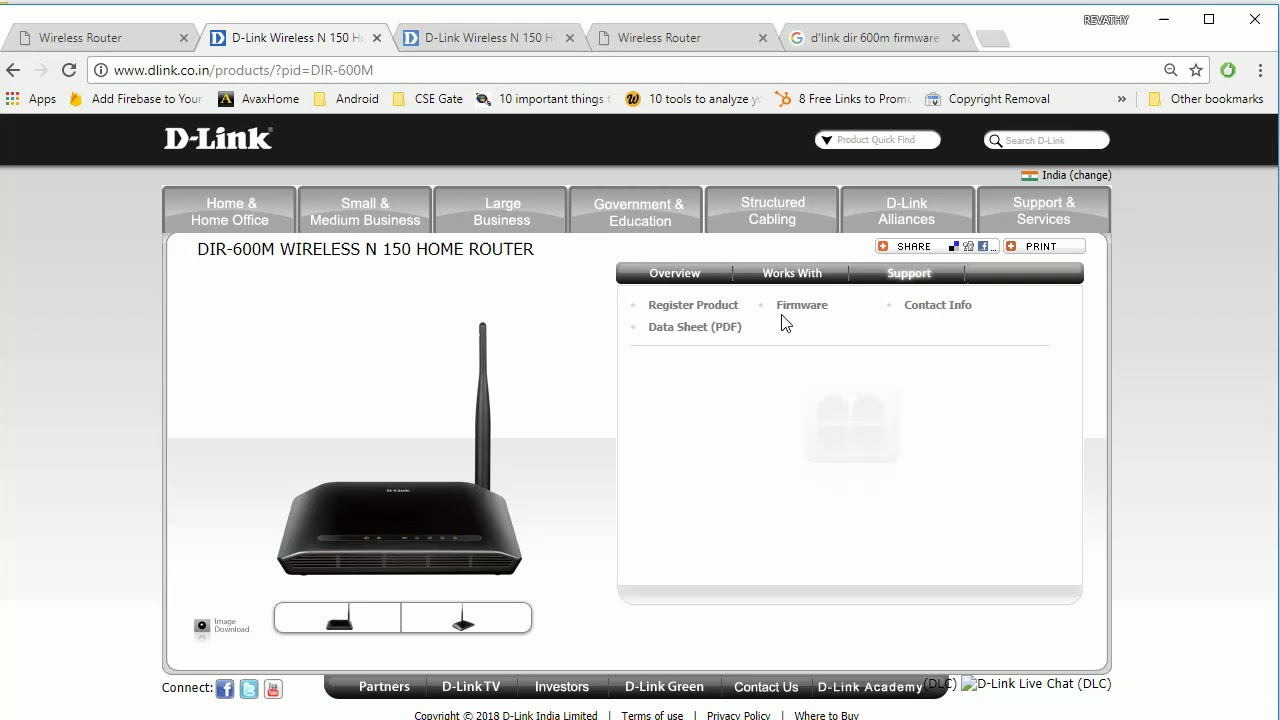Click the site info icon before URL
Screen dimensions: 1280x720
[x=101, y=70]
